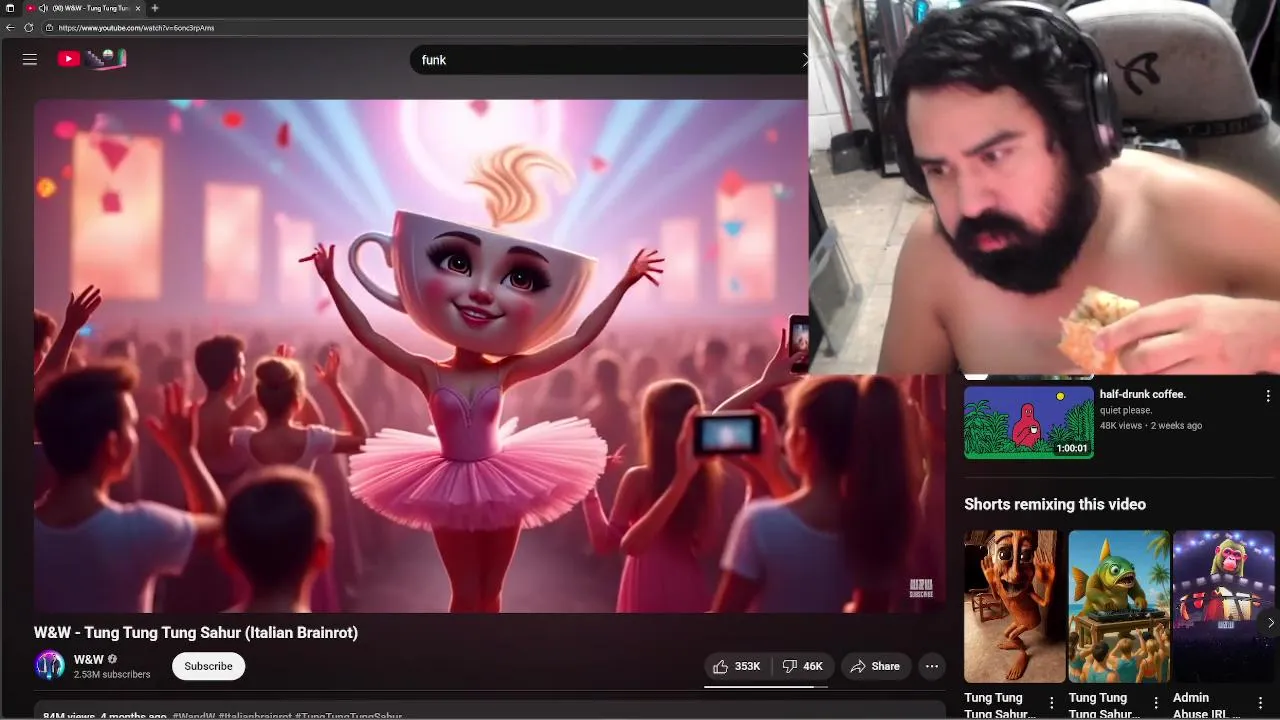This screenshot has width=1280, height=720.
Task: Subscribe to W&W channel
Action: (x=208, y=666)
